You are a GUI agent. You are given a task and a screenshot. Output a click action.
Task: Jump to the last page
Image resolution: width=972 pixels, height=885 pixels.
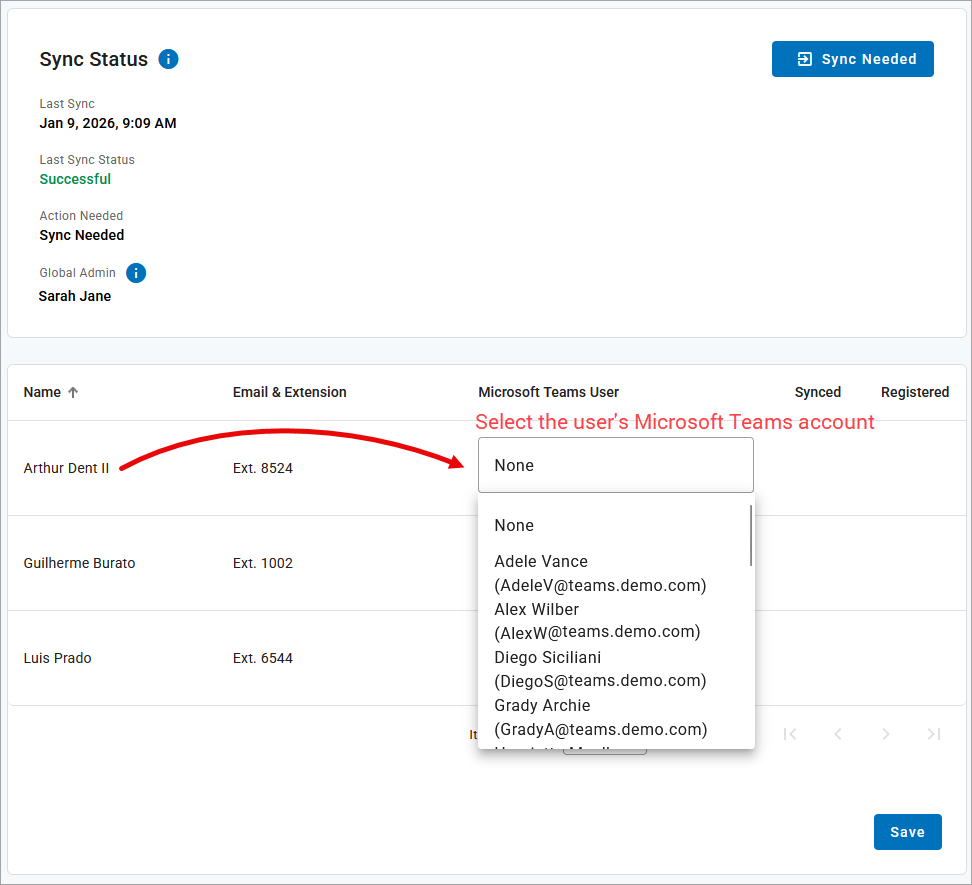click(934, 734)
